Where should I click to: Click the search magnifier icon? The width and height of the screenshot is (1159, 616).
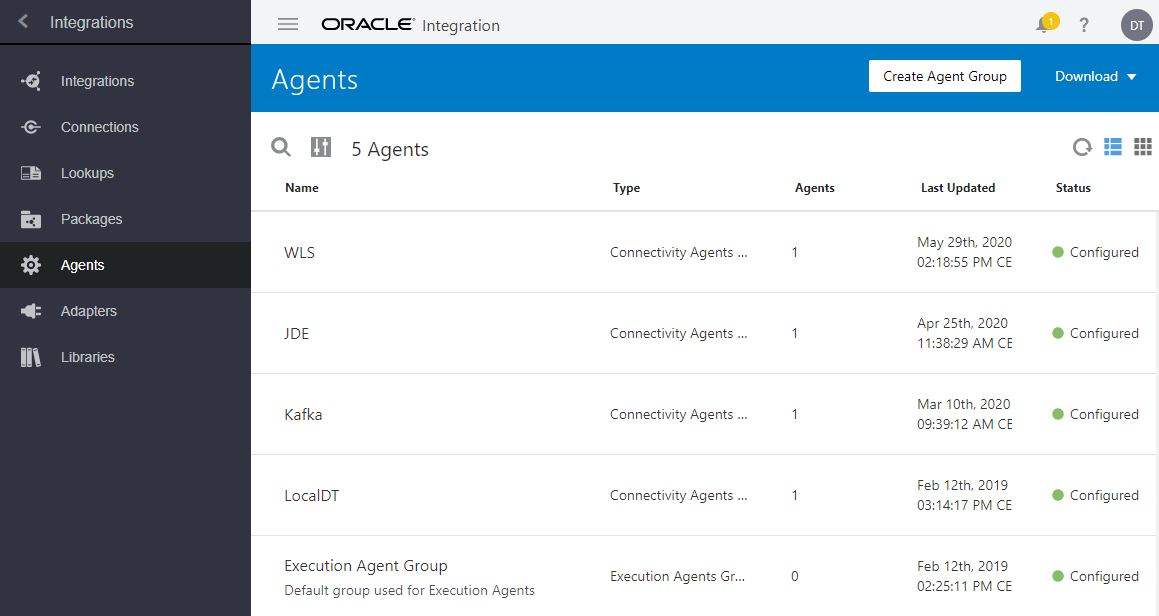280,147
